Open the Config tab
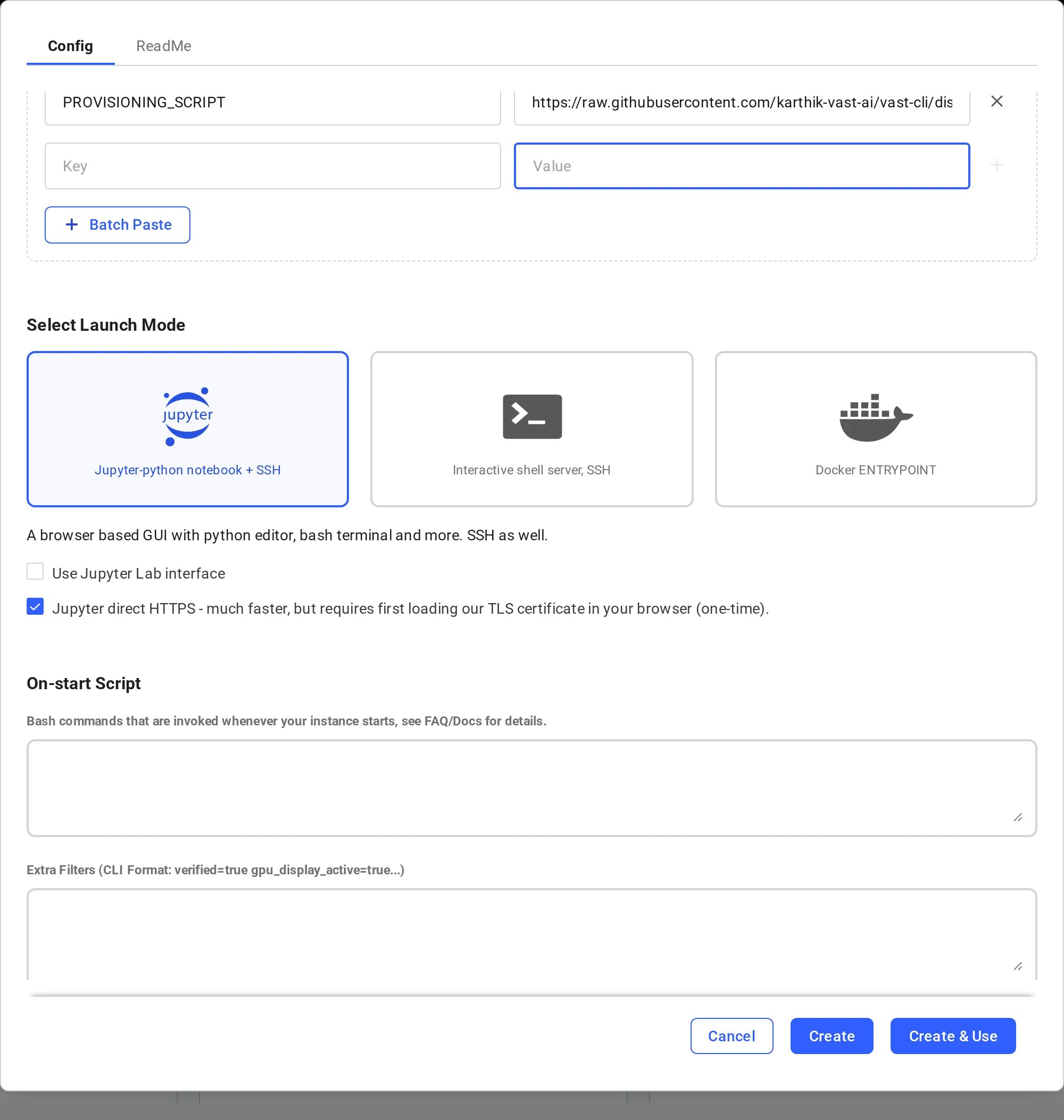The height and width of the screenshot is (1120, 1064). pos(70,46)
